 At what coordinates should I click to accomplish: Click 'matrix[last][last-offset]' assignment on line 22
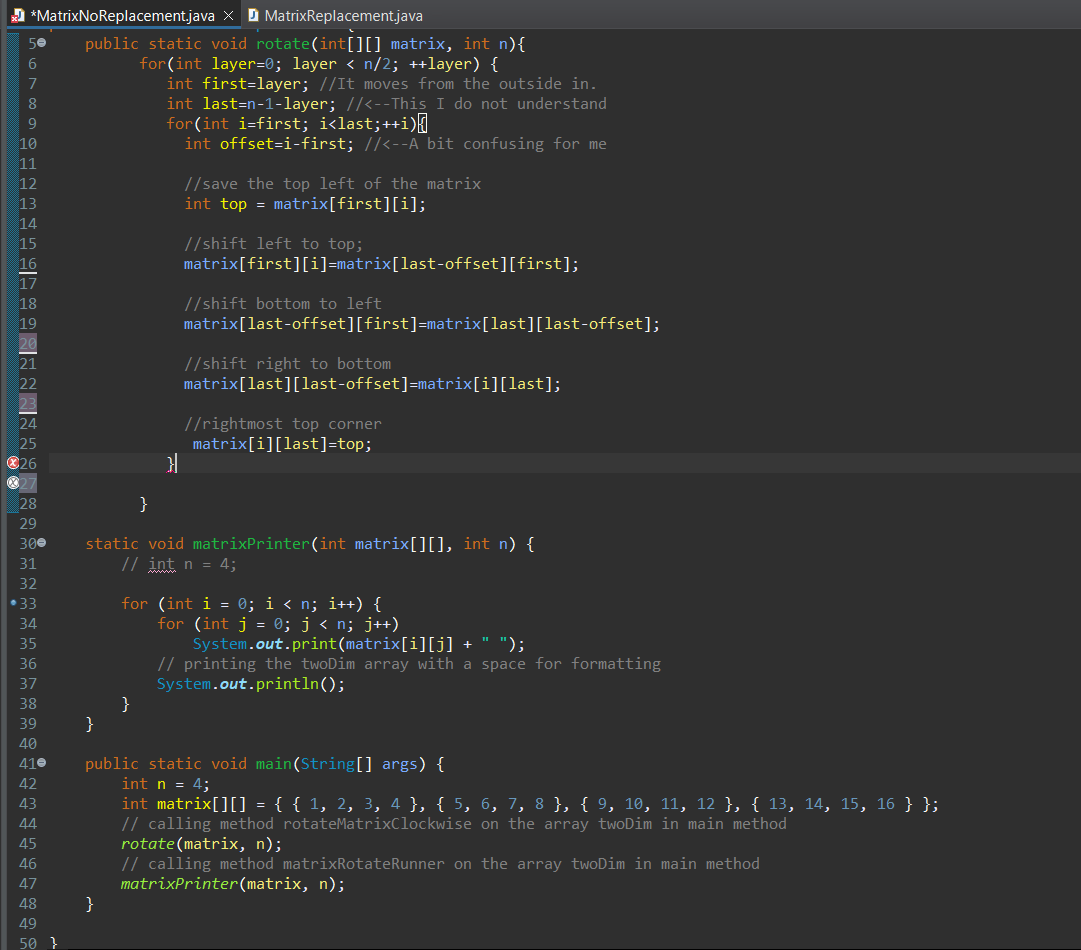372,384
